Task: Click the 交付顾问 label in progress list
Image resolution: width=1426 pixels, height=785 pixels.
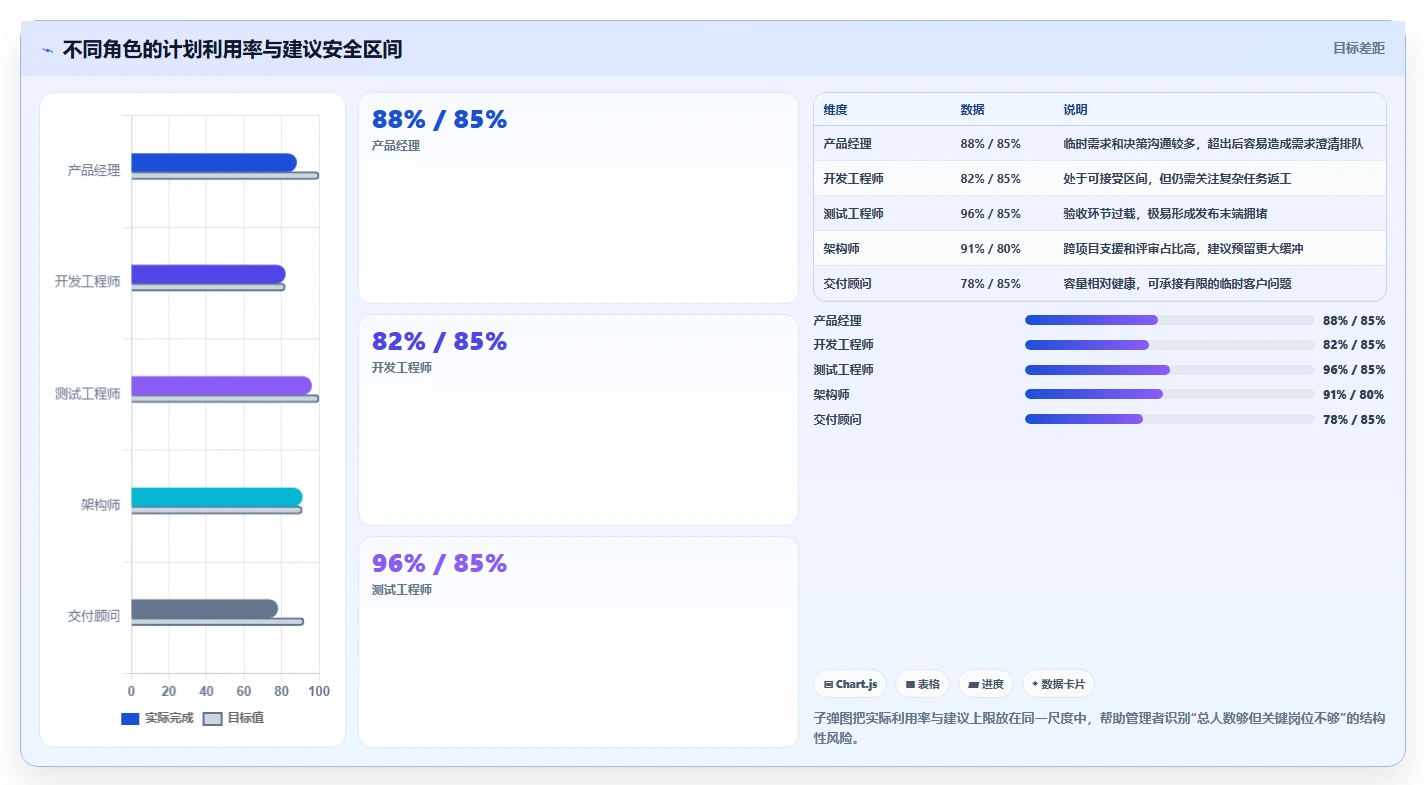Action: click(x=837, y=420)
